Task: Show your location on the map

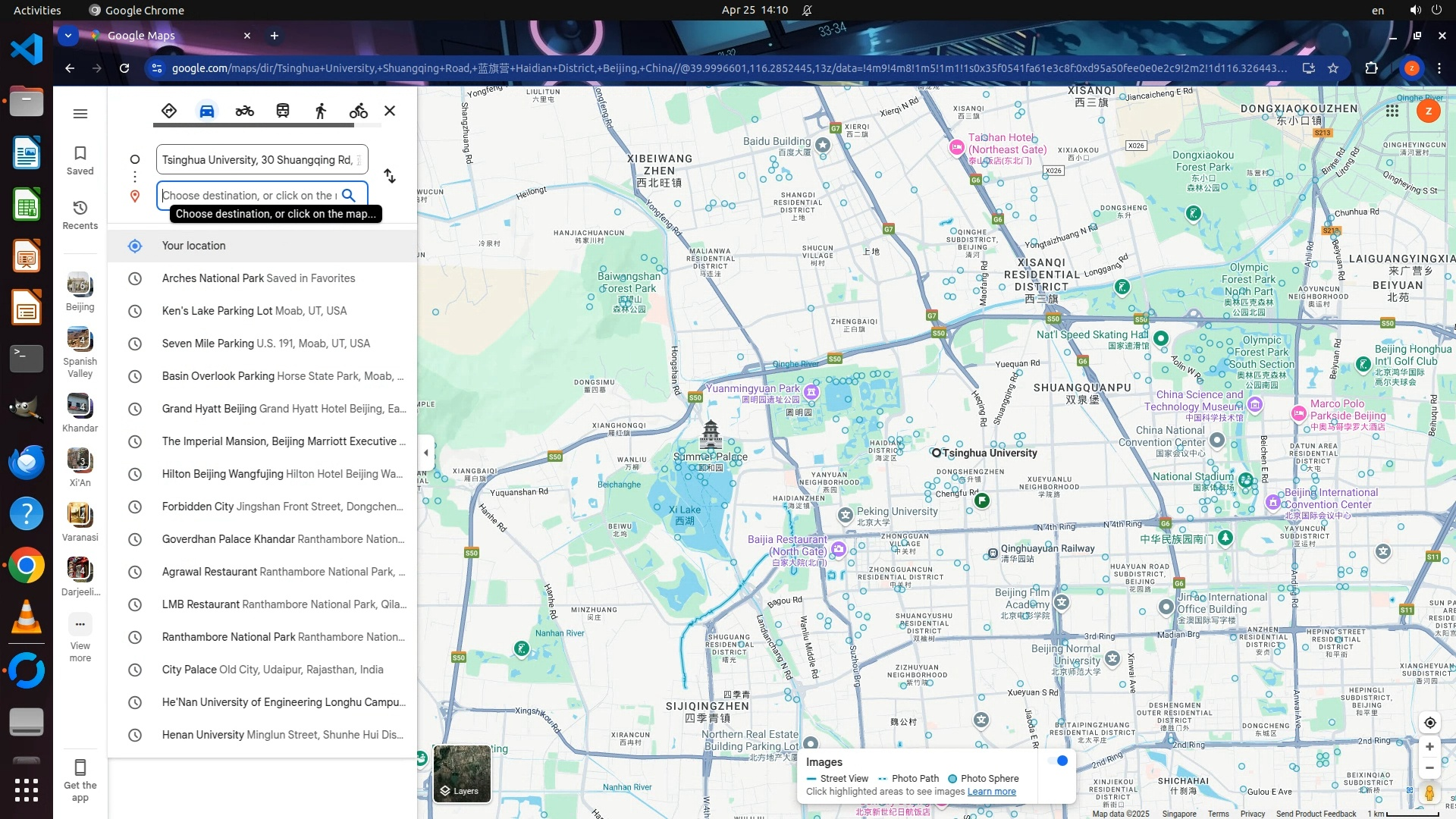Action: coord(1429,723)
